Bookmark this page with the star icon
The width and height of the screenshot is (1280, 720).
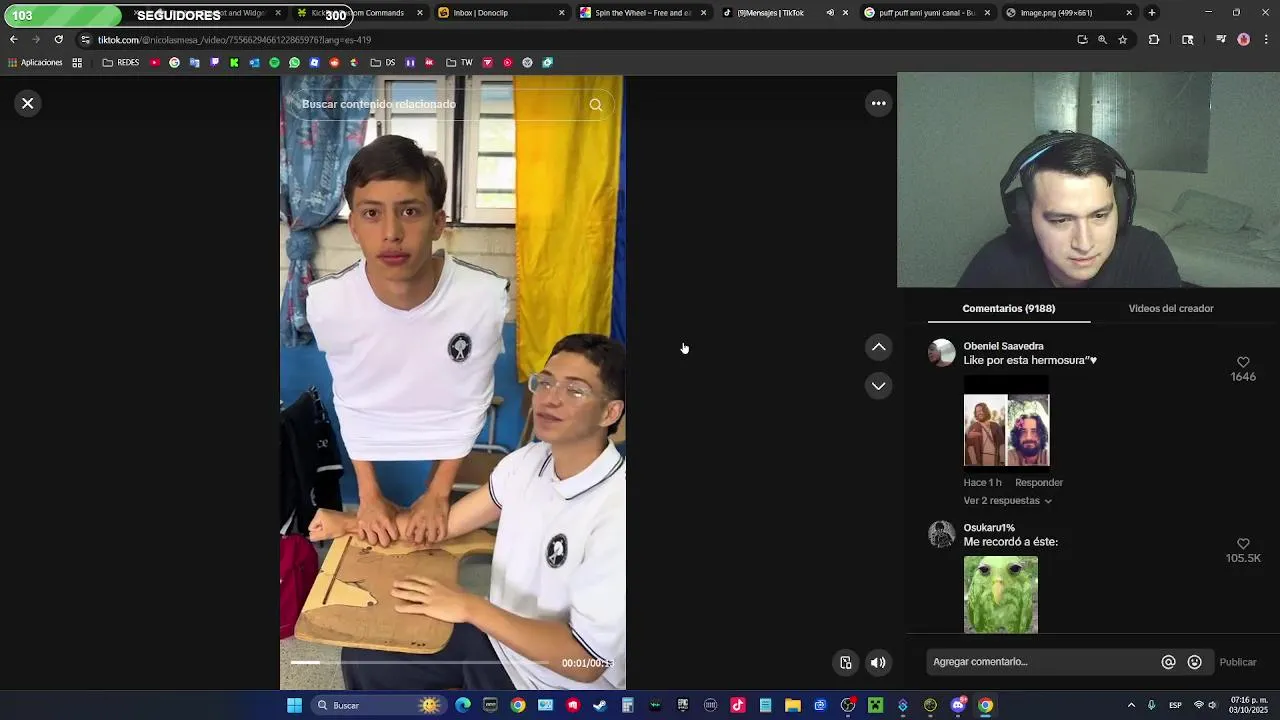tap(1123, 40)
